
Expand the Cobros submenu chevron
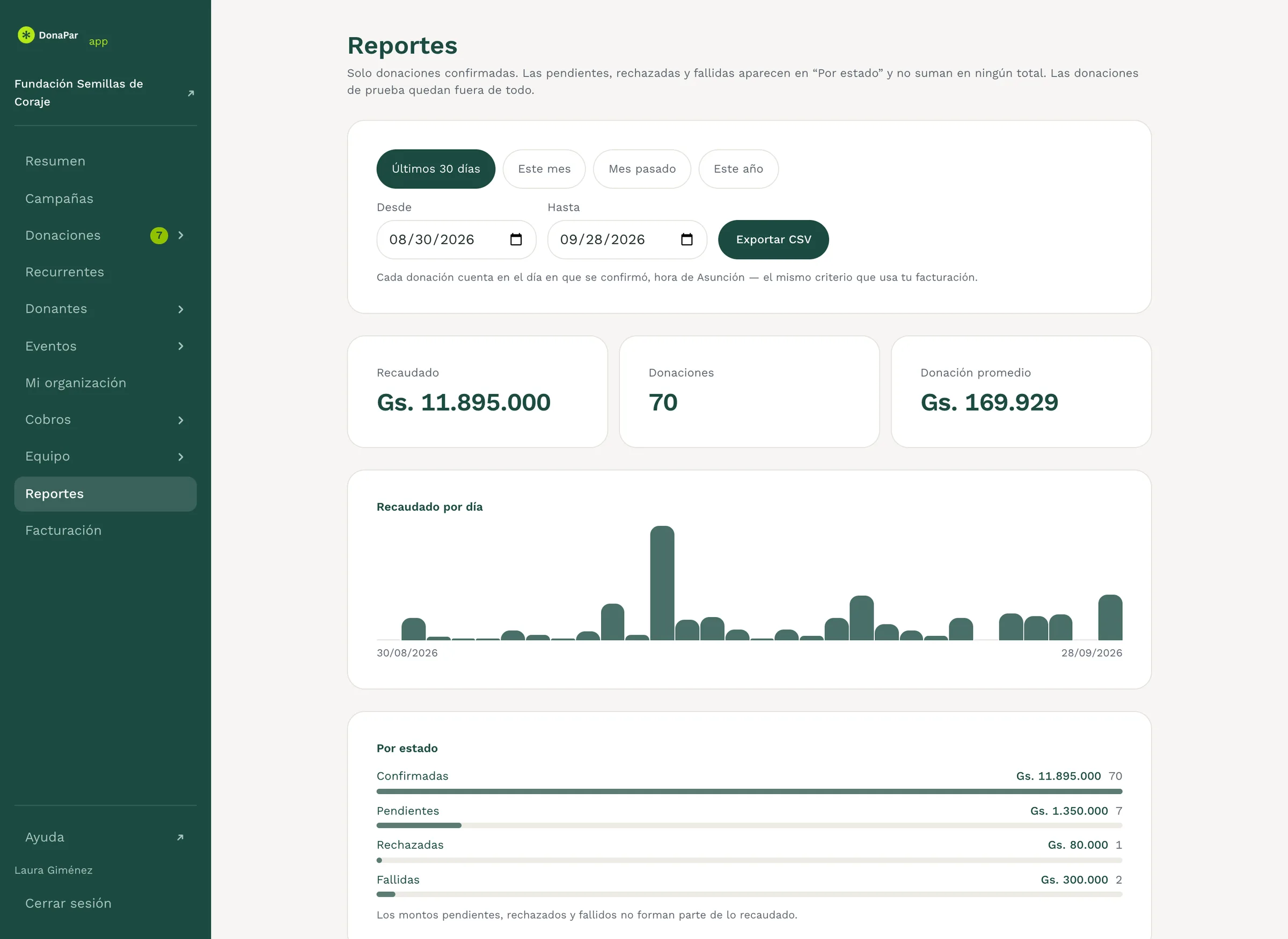click(181, 420)
